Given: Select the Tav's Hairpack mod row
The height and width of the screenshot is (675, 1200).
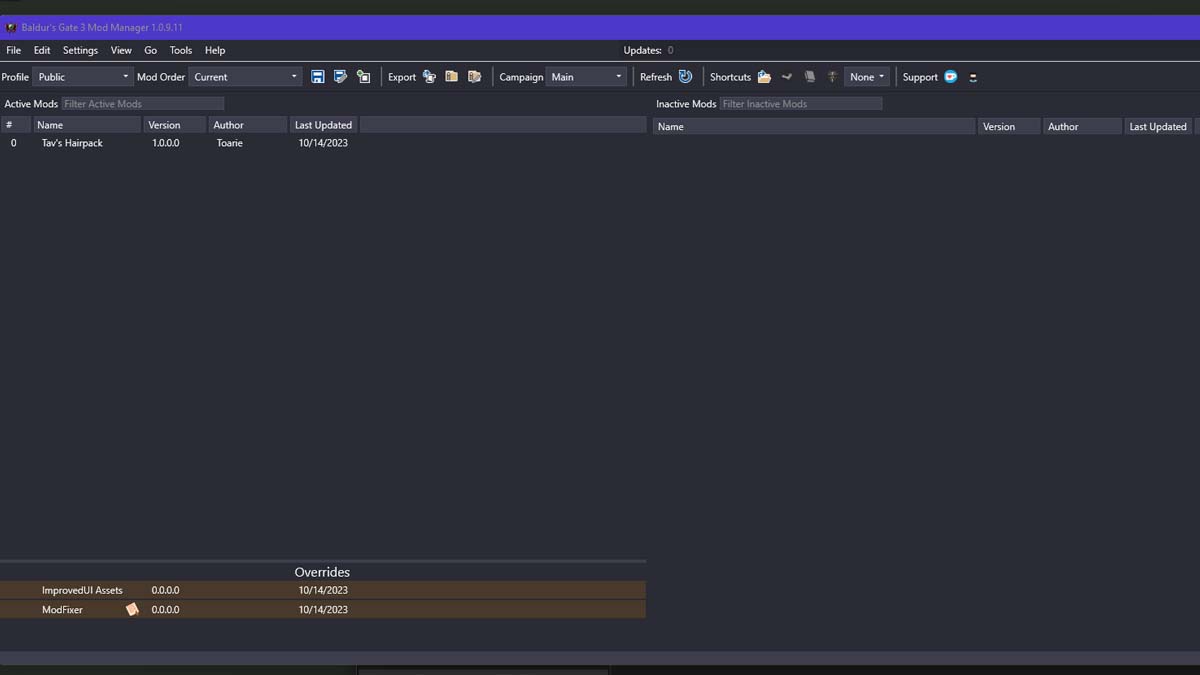Looking at the screenshot, I should click(72, 143).
